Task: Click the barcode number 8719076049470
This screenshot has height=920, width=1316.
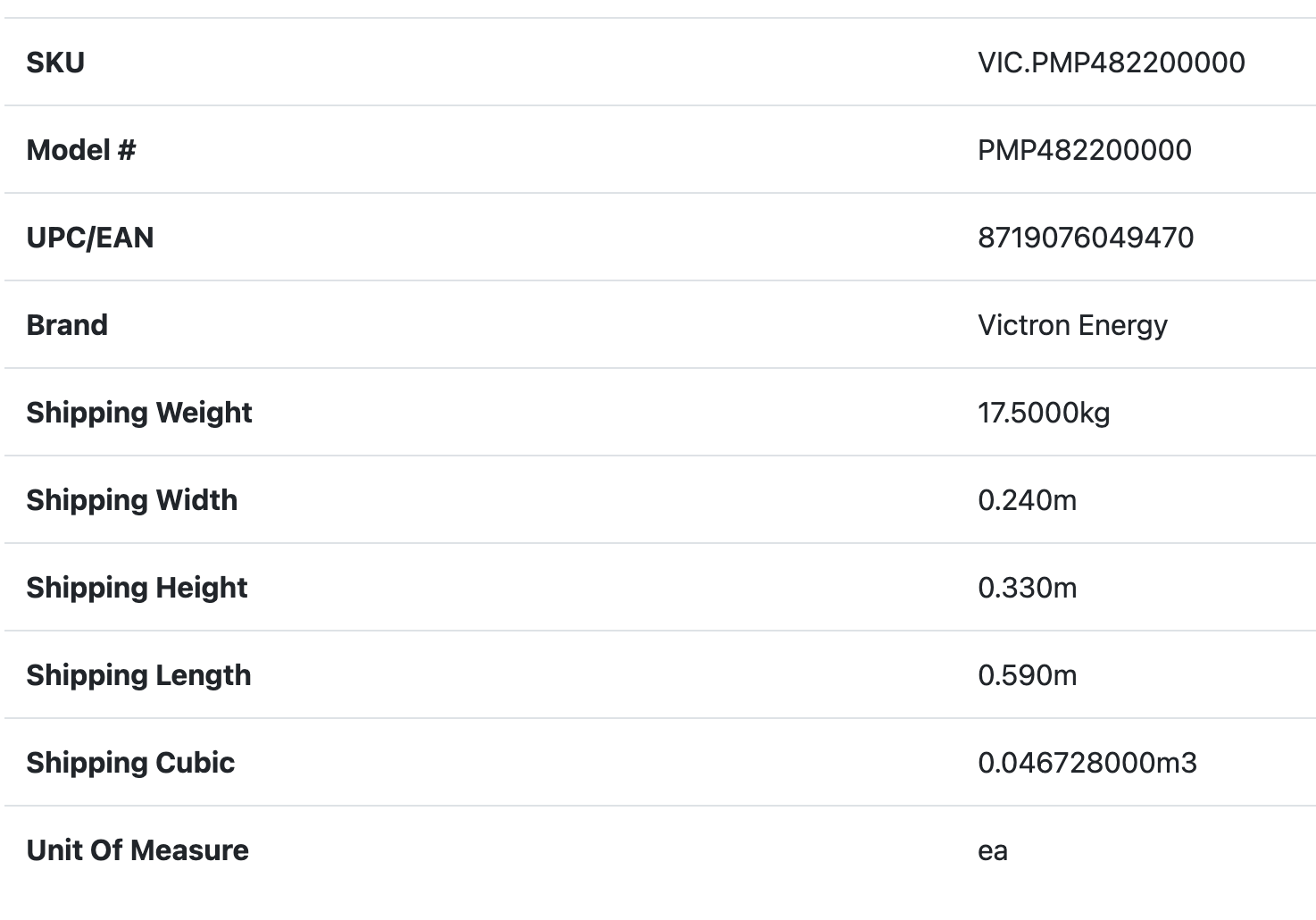Action: point(1086,238)
